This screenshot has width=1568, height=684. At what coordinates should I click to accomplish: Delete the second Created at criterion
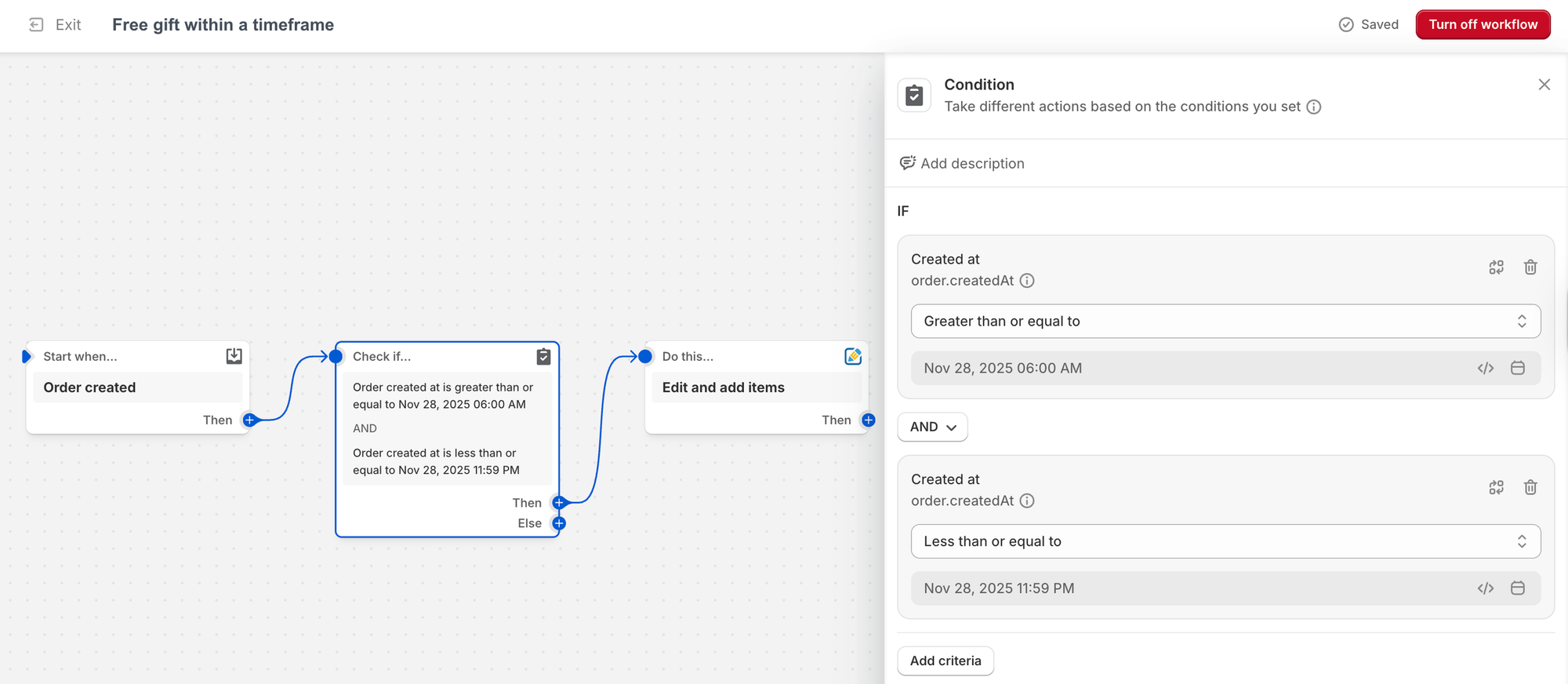tap(1530, 488)
